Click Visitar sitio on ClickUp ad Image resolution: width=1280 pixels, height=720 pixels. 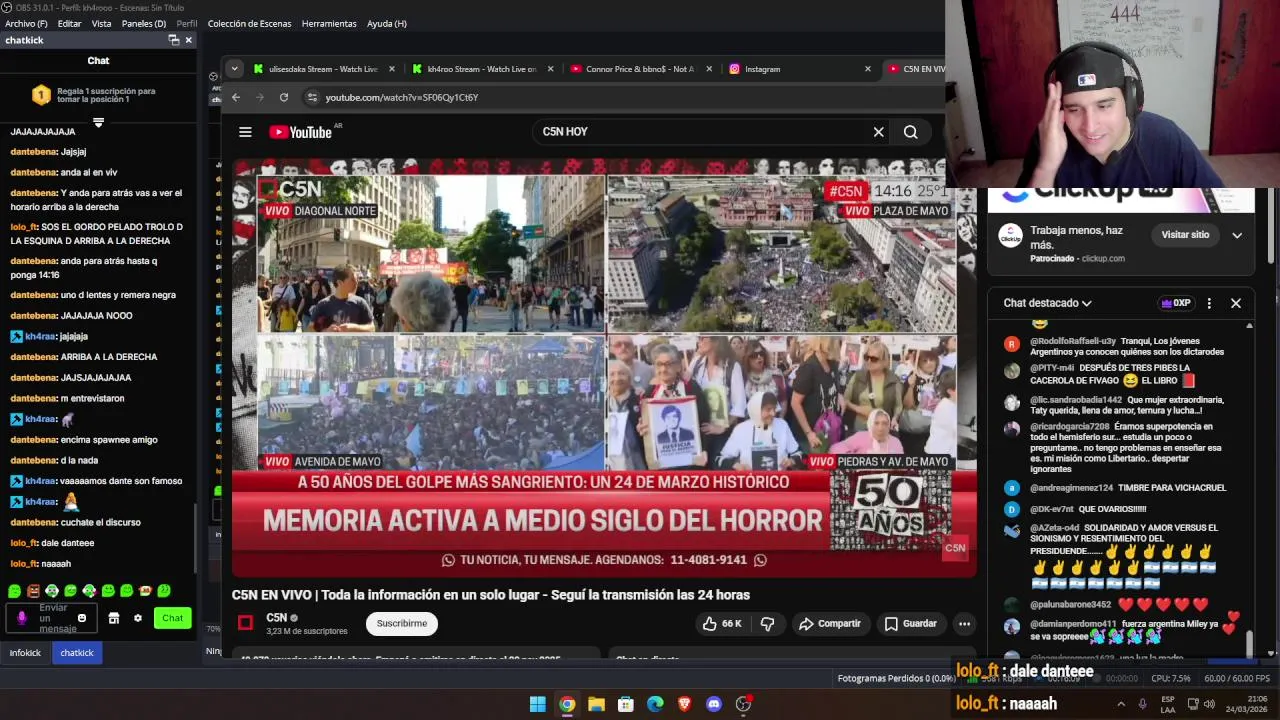click(1185, 235)
